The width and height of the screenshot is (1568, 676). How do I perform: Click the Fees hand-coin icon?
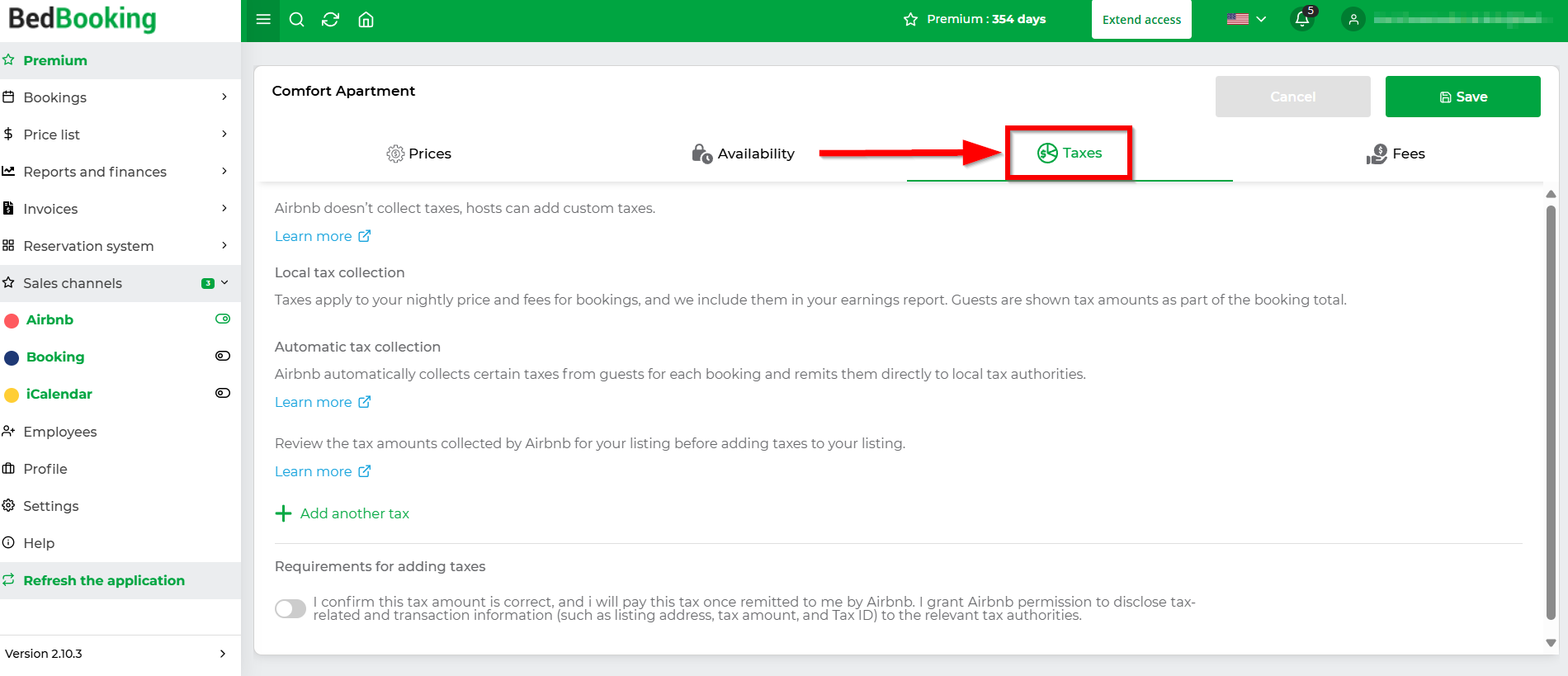click(1377, 154)
